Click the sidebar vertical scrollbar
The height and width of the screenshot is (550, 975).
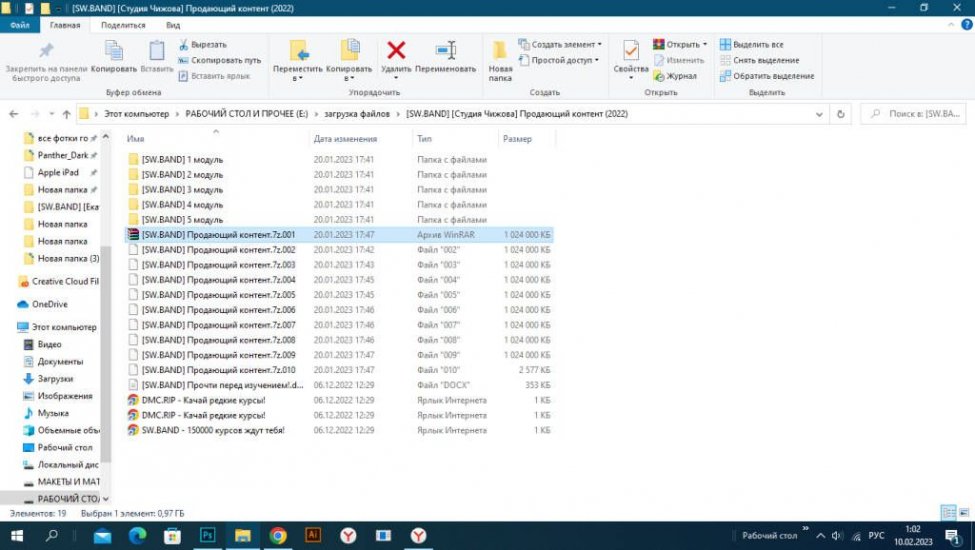pos(106,300)
